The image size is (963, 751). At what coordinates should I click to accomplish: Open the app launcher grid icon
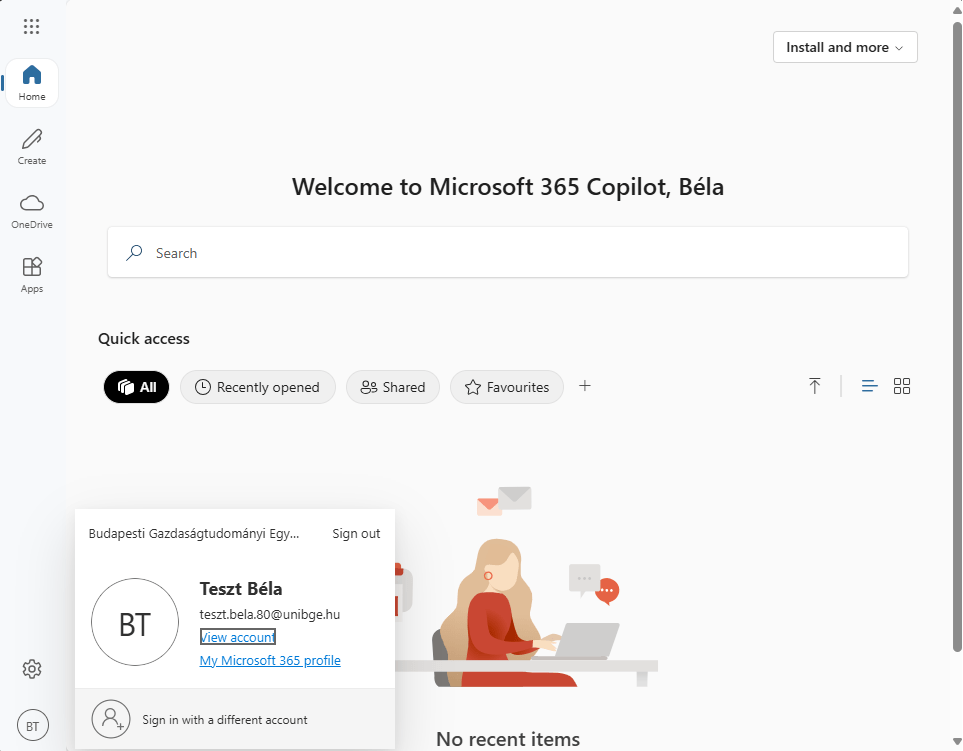tap(32, 27)
